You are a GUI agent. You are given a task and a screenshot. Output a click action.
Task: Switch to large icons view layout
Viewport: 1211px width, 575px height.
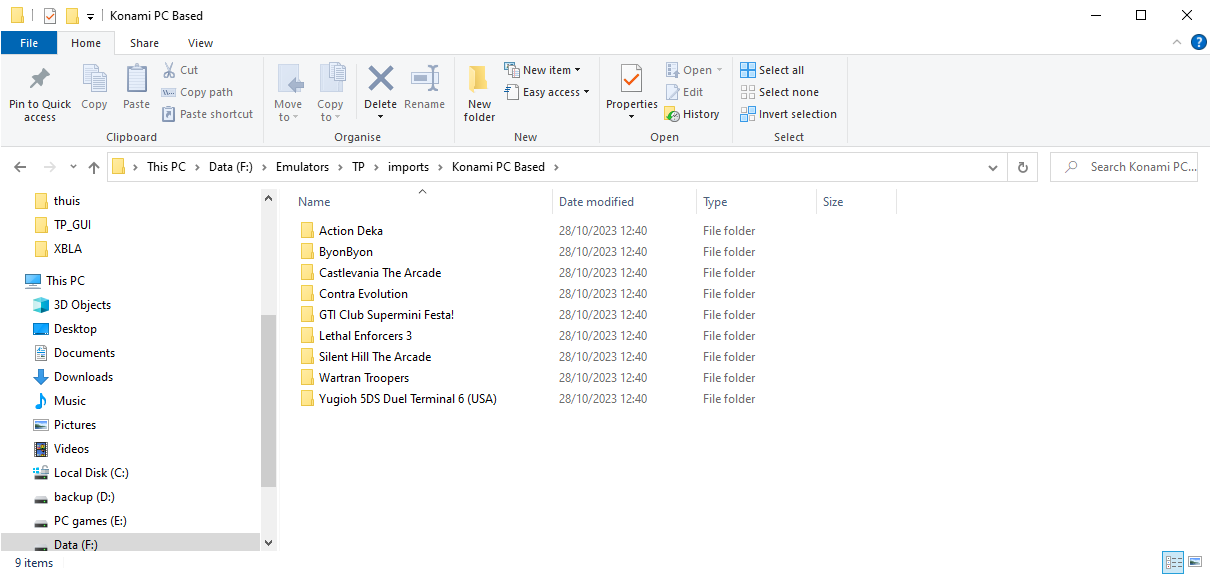pyautogui.click(x=1195, y=563)
